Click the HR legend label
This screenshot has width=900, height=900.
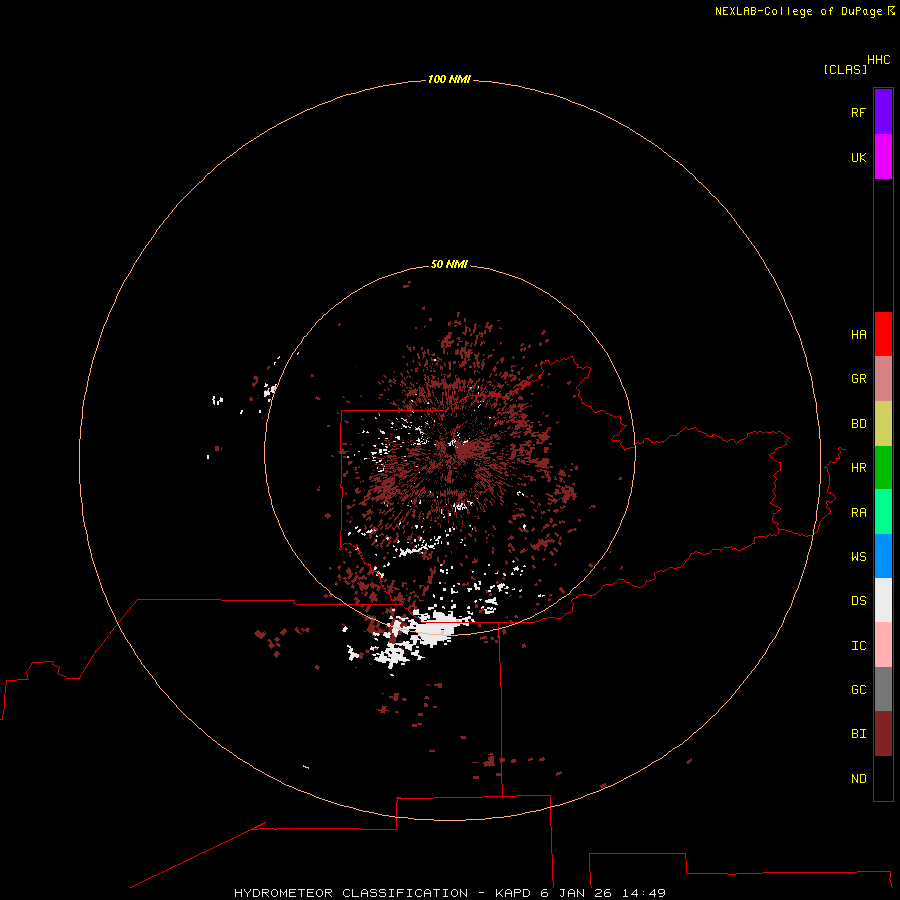pyautogui.click(x=858, y=468)
